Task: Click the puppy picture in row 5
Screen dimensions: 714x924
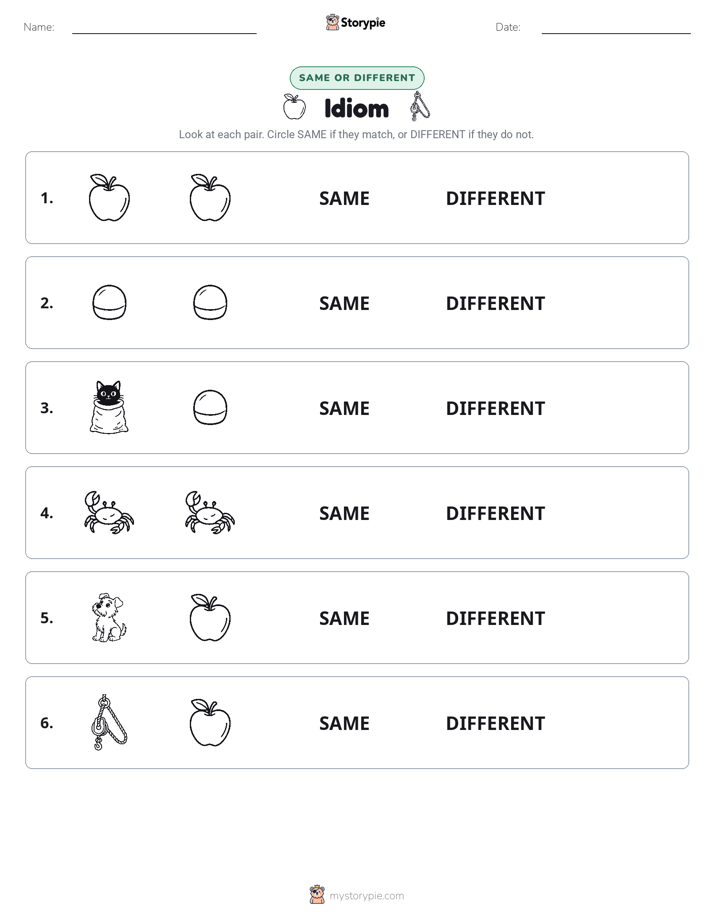Action: (x=109, y=618)
